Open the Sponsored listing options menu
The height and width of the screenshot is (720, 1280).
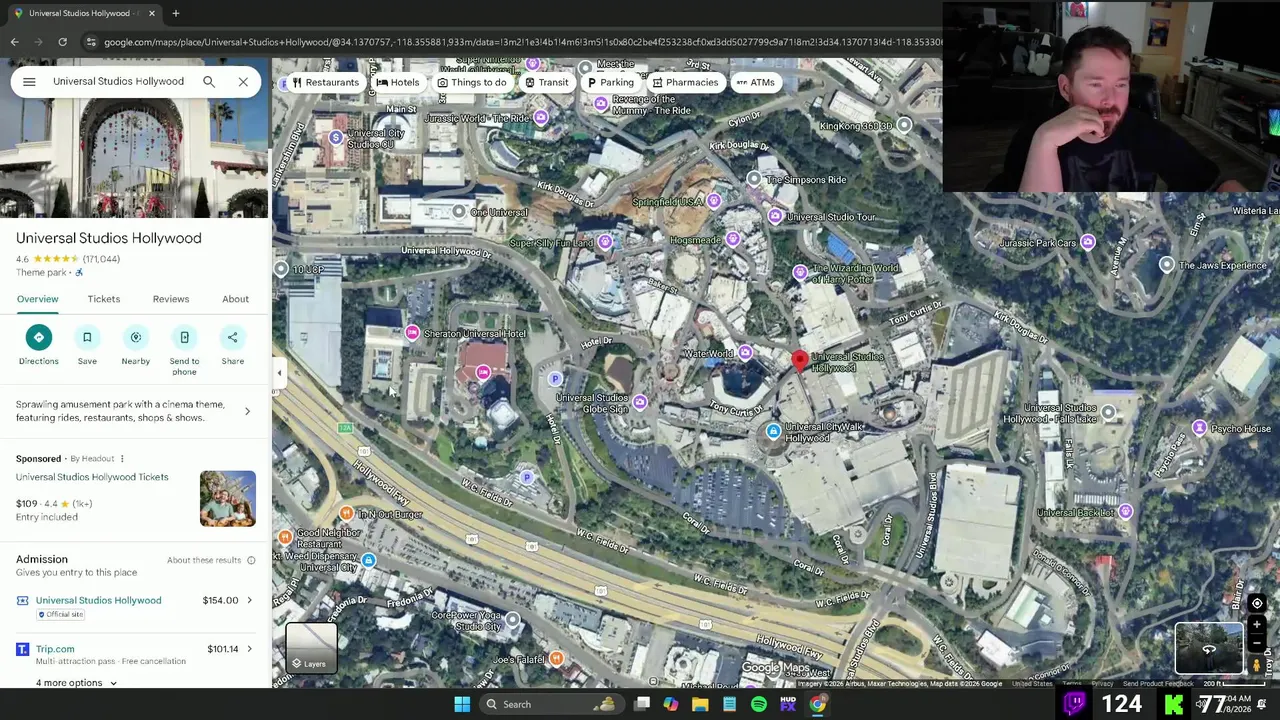click(122, 459)
